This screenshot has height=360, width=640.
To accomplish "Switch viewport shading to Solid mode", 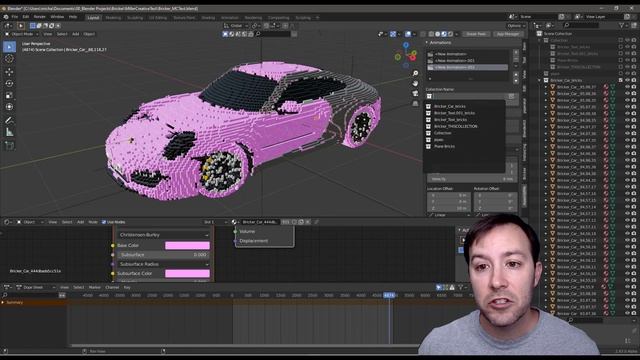I will pyautogui.click(x=438, y=34).
